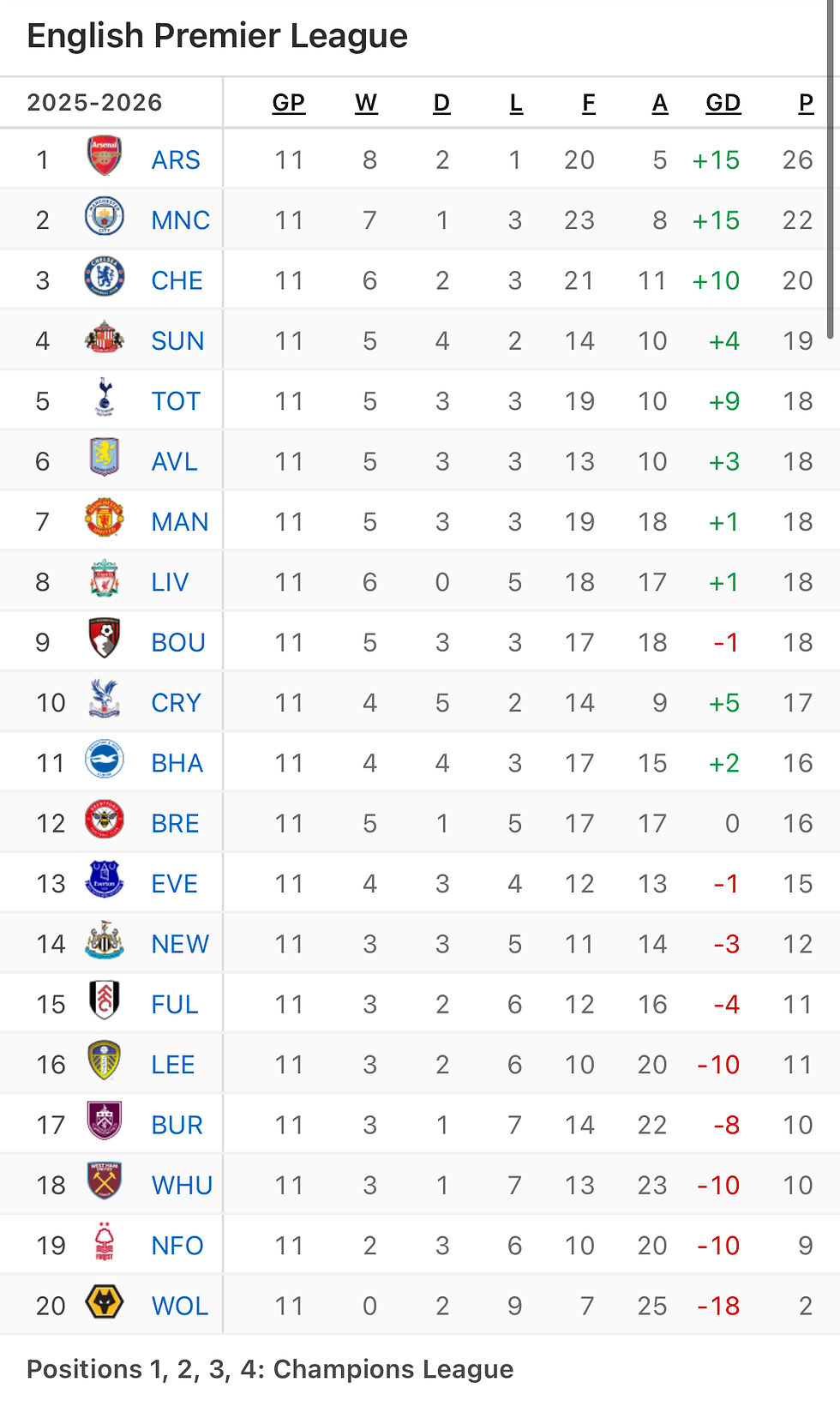Image resolution: width=840 pixels, height=1406 pixels.
Task: Sort by goal difference GD header
Action: coord(724,102)
